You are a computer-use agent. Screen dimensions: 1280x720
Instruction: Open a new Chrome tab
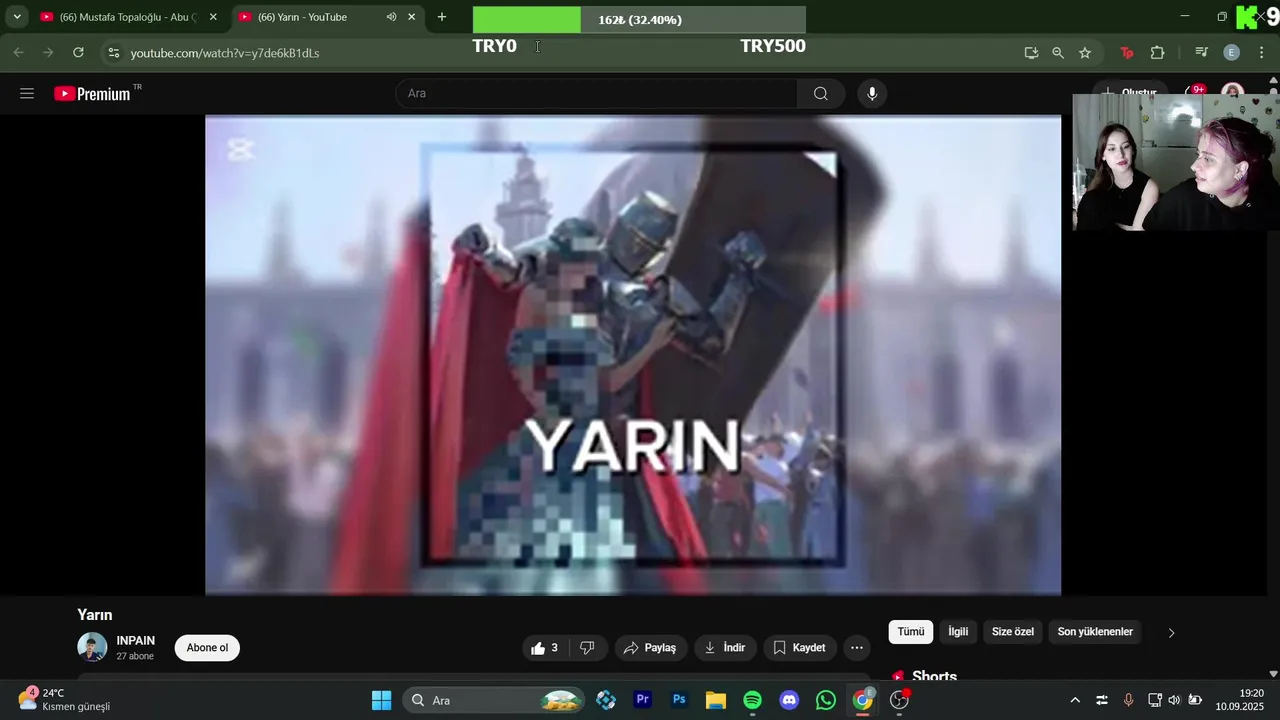(x=442, y=17)
